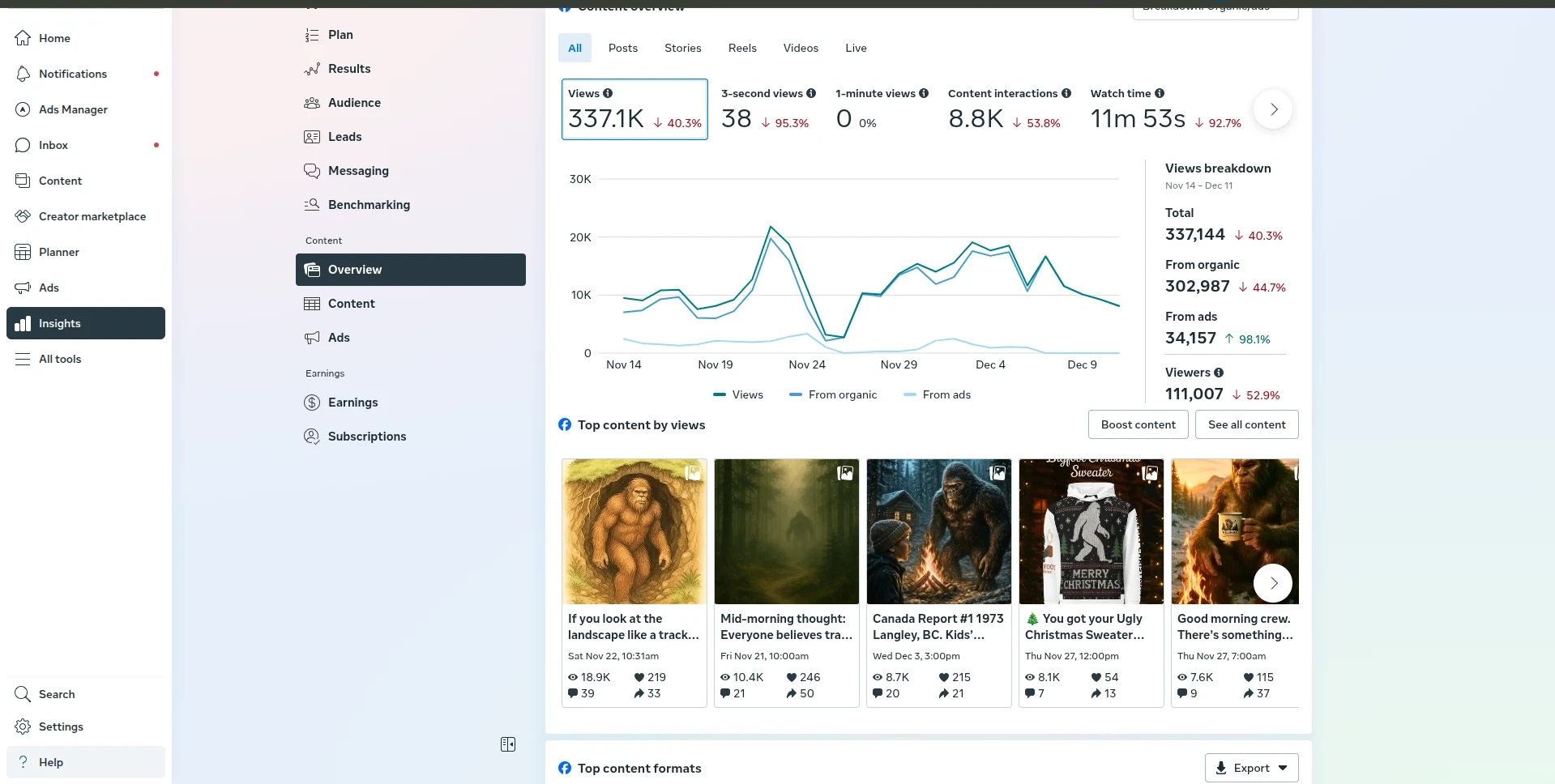Toggle the From organic legend series

coord(833,394)
